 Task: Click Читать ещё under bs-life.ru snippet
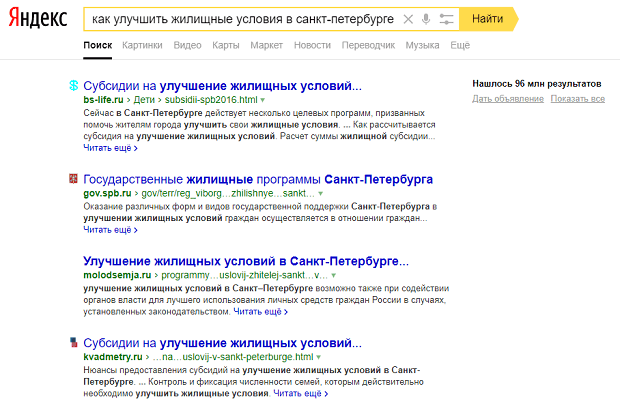[x=110, y=148]
